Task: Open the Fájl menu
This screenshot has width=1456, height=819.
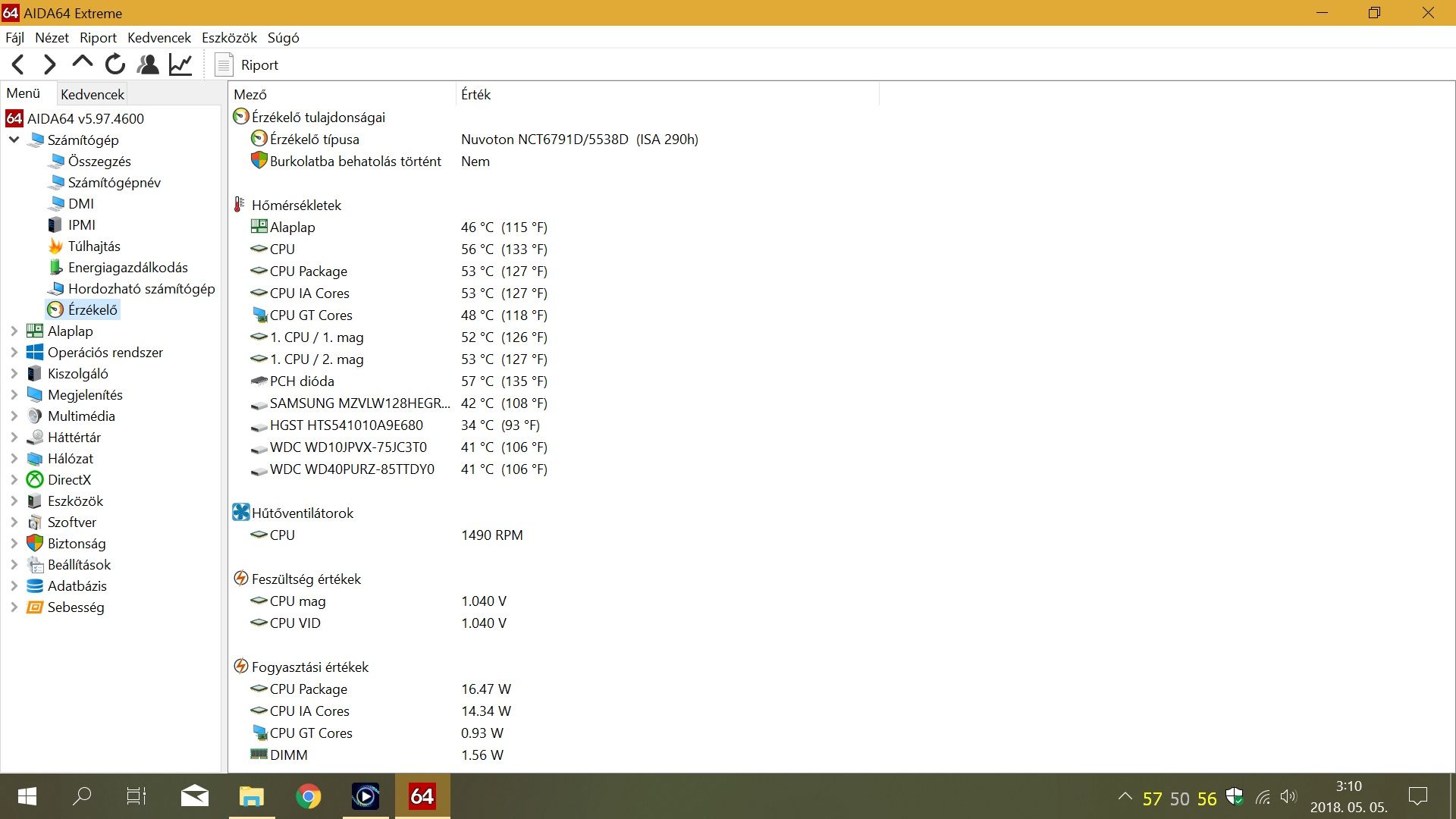Action: (x=14, y=38)
